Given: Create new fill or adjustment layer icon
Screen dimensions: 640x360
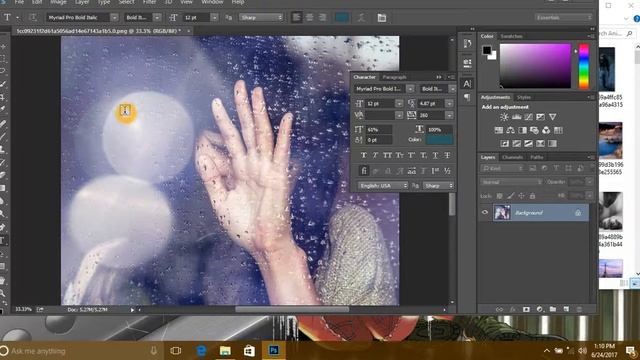Looking at the screenshot, I should [x=540, y=309].
